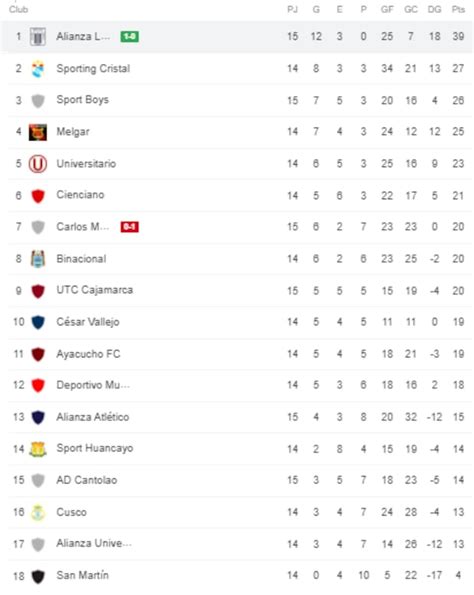Click the San Martín black shield crest

[x=38, y=576]
